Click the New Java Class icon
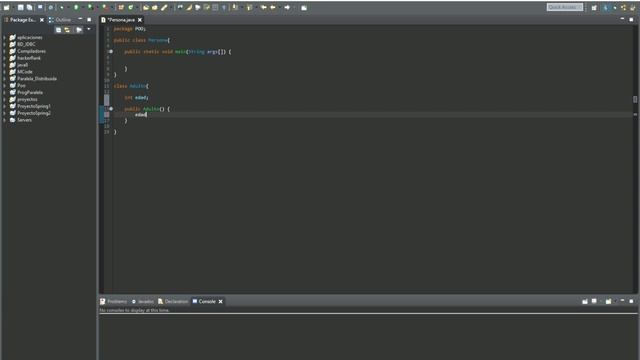The image size is (640, 360). 131,7
